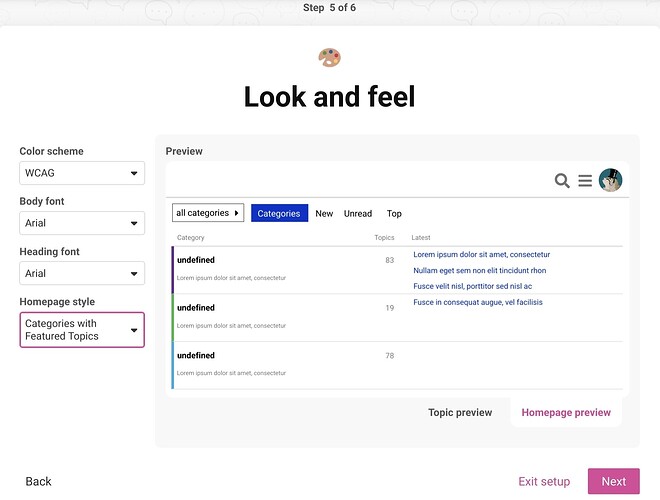Click the user avatar in preview header

click(x=610, y=180)
